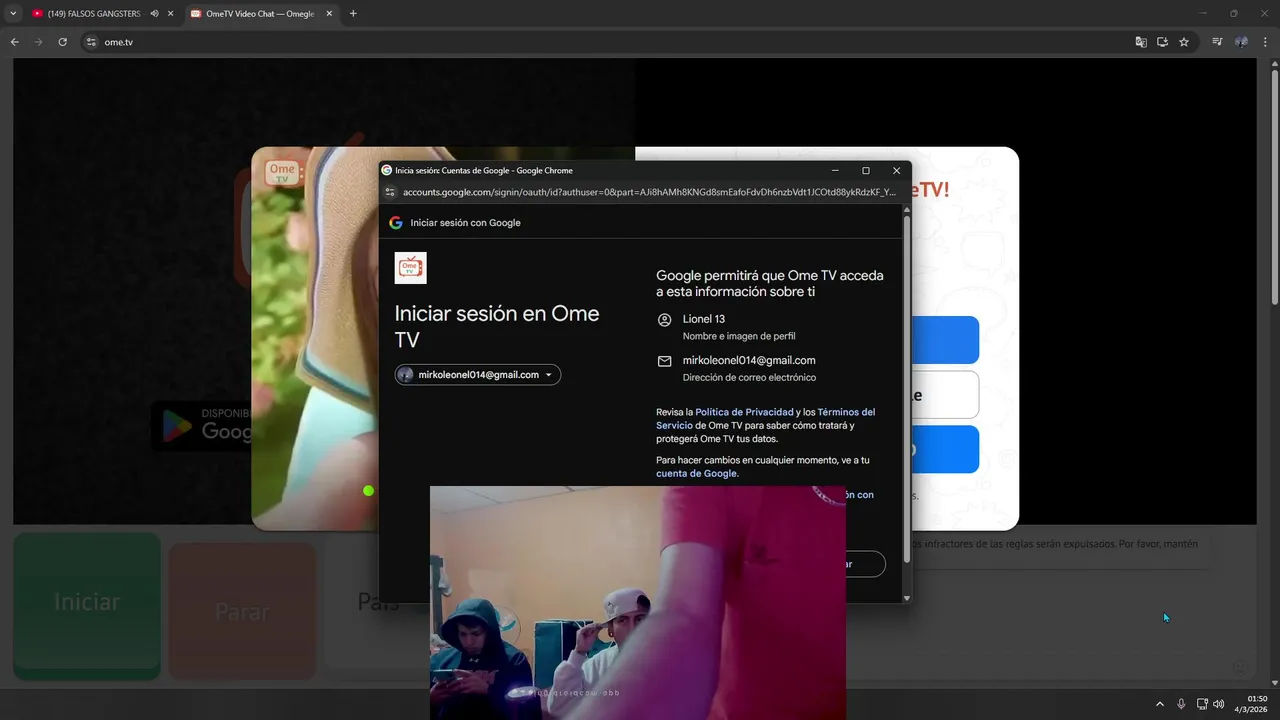This screenshot has width=1280, height=720.
Task: Show hidden icons in system tray
Action: pos(1160,704)
